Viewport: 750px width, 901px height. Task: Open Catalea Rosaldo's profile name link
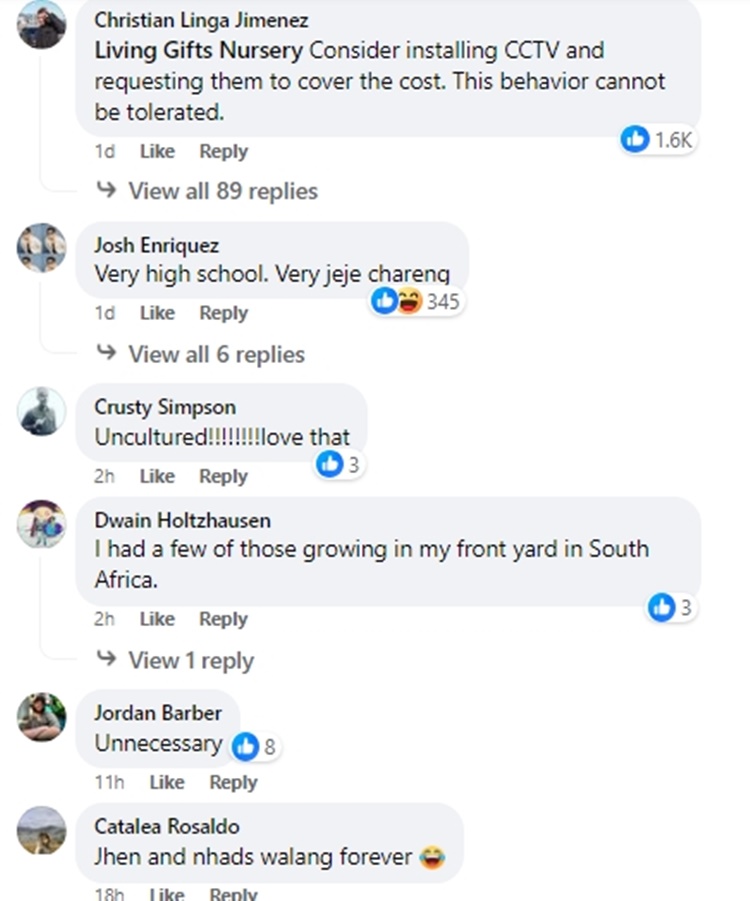pos(167,827)
